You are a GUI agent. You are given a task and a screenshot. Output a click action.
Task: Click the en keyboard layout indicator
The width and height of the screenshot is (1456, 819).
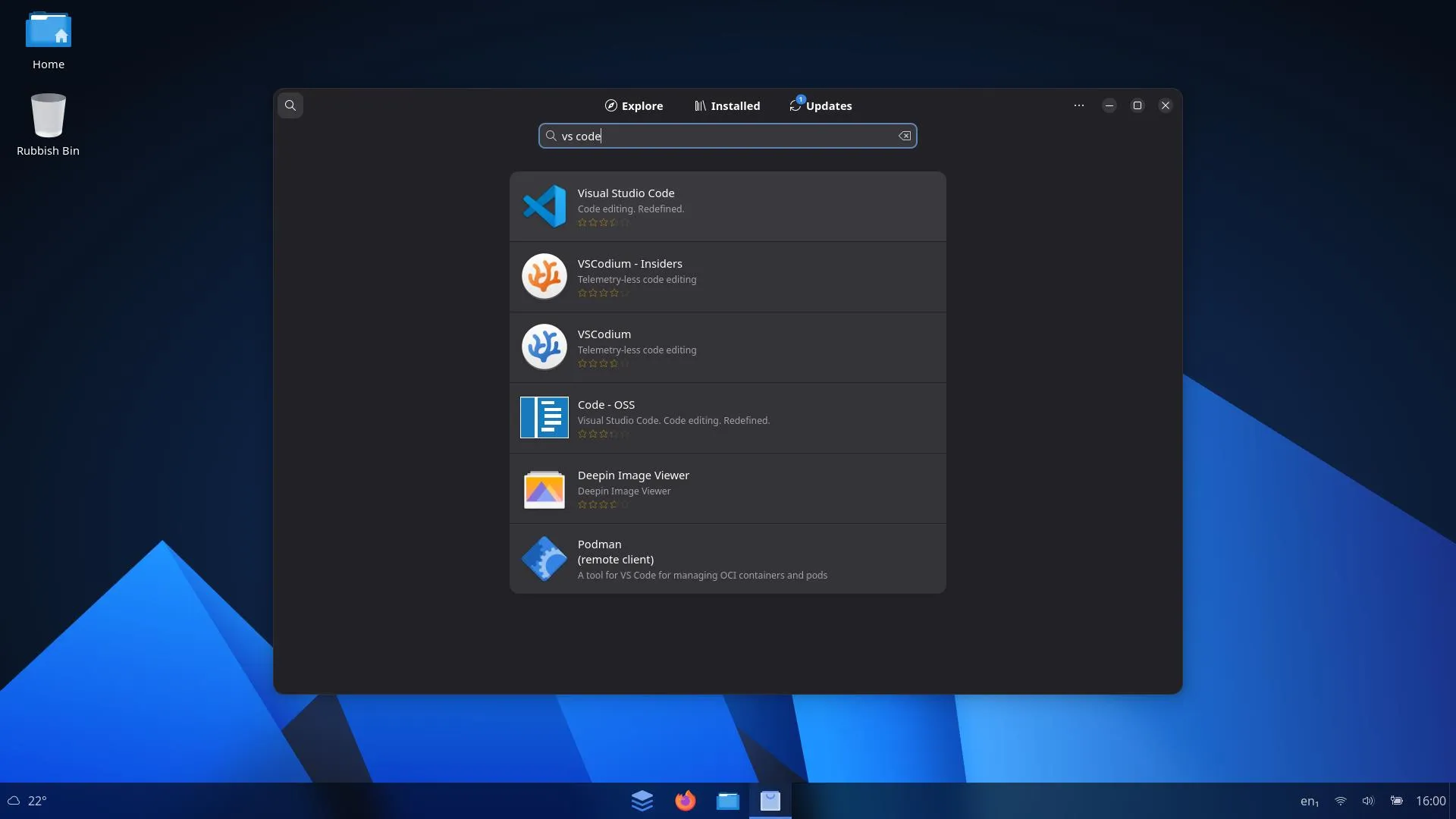(1310, 801)
